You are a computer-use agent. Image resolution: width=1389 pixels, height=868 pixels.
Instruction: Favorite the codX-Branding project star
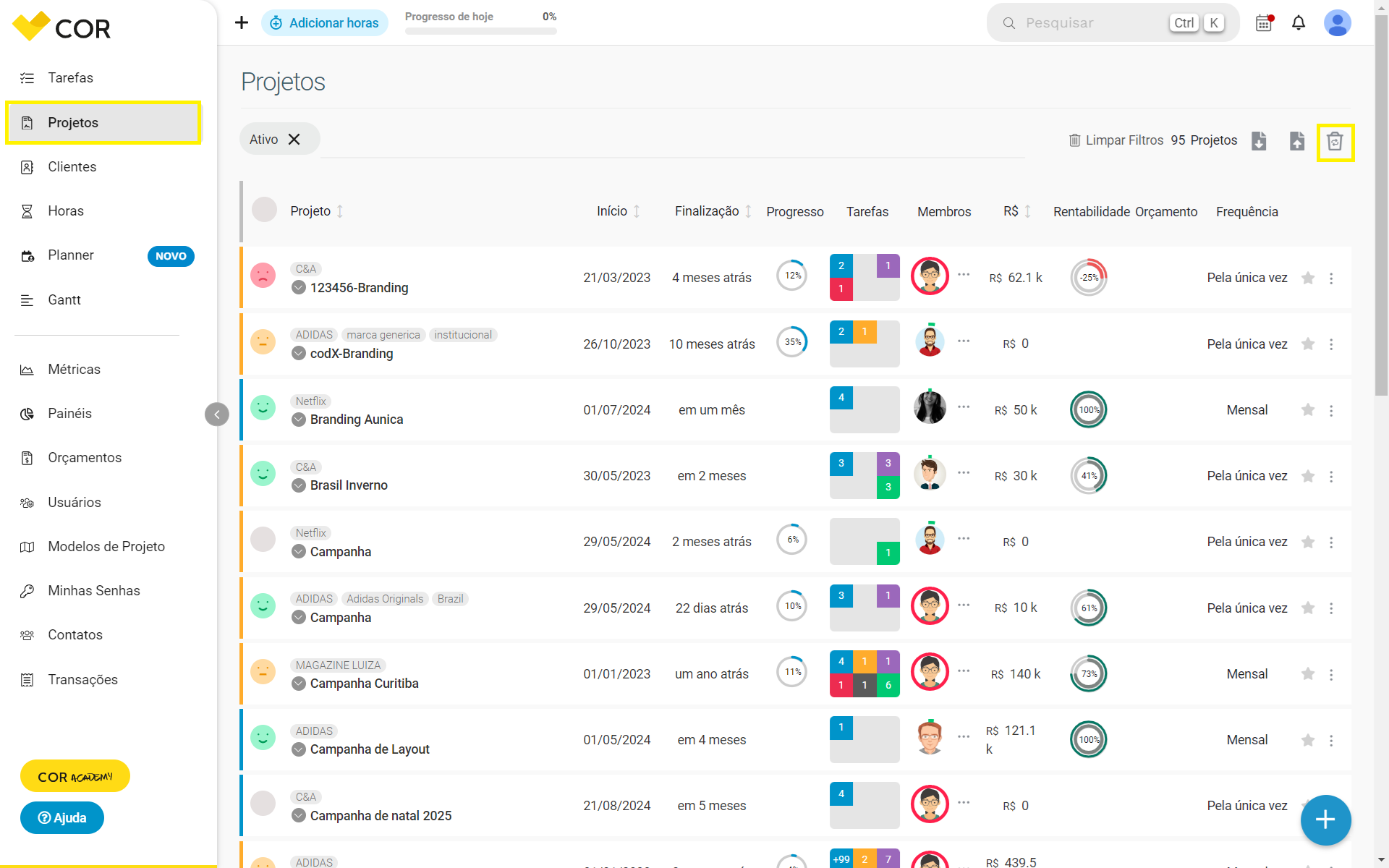(1308, 344)
